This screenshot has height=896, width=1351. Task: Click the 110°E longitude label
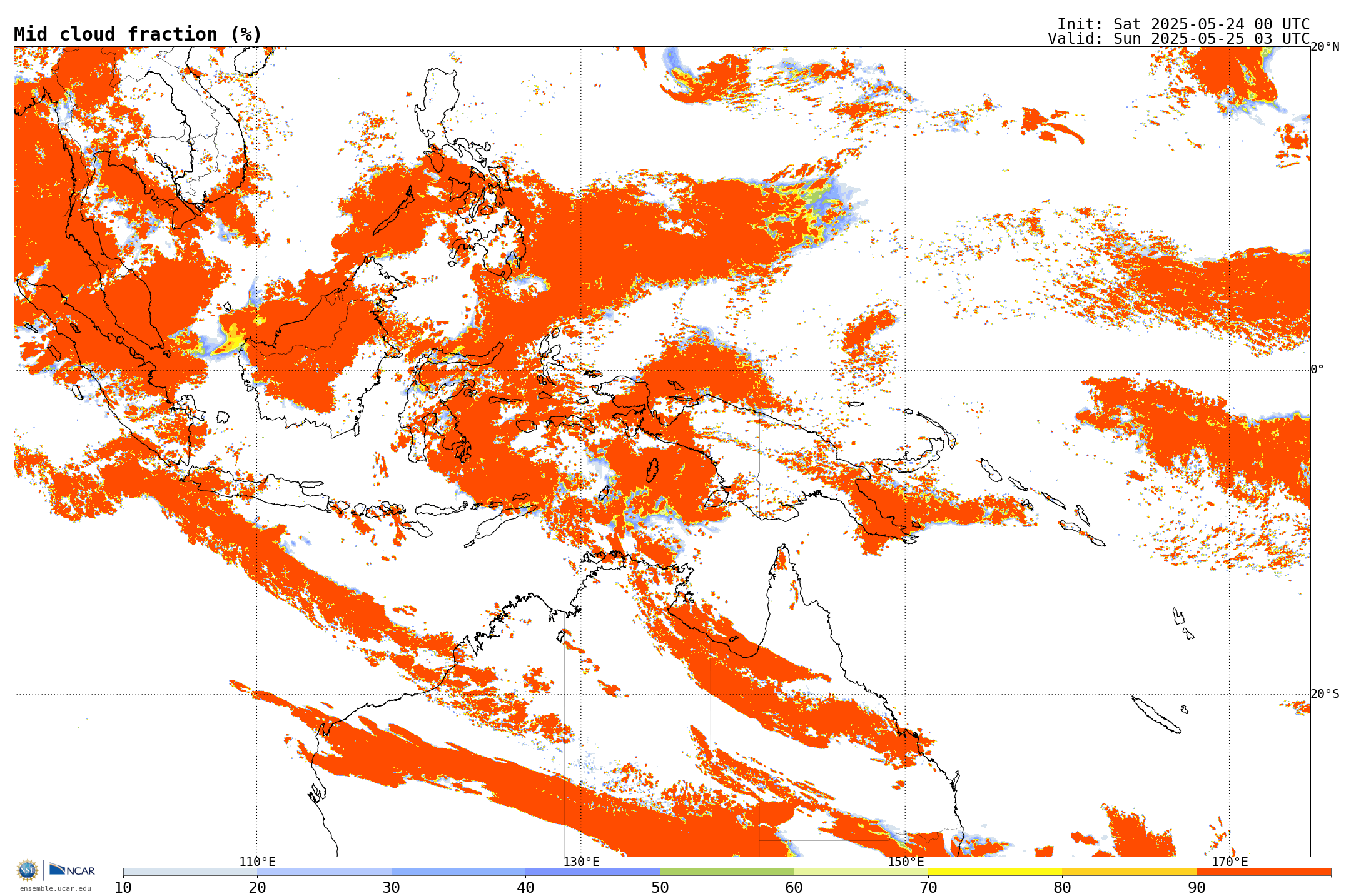tap(257, 862)
